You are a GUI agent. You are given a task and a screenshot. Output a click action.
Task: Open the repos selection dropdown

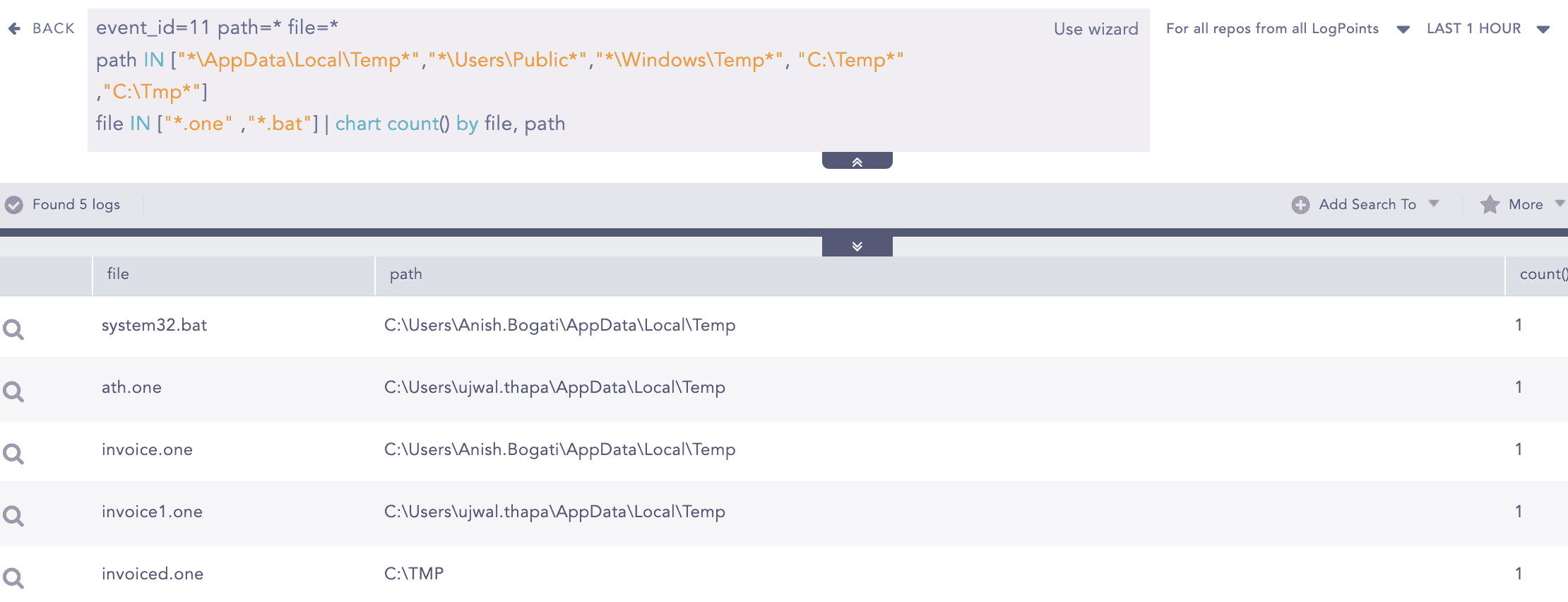pos(1403,29)
